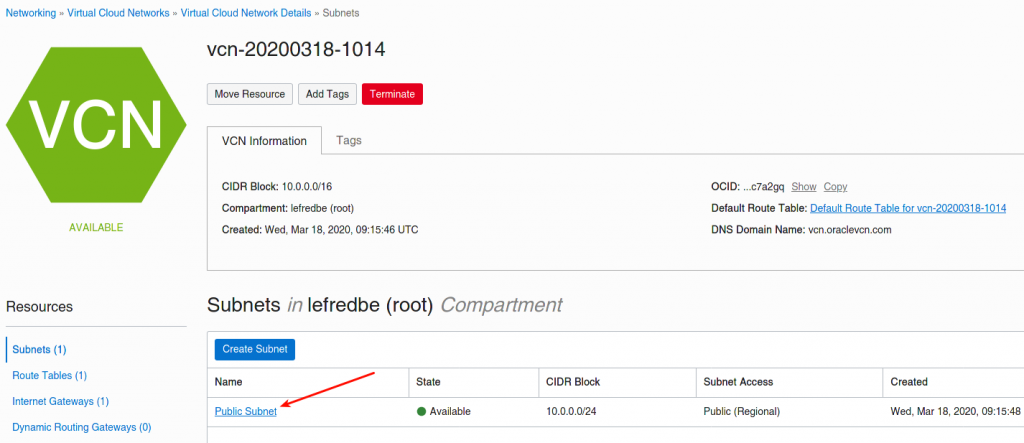Viewport: 1024px width, 443px height.
Task: Click the vcn-20200318-1014 title
Action: [296, 50]
